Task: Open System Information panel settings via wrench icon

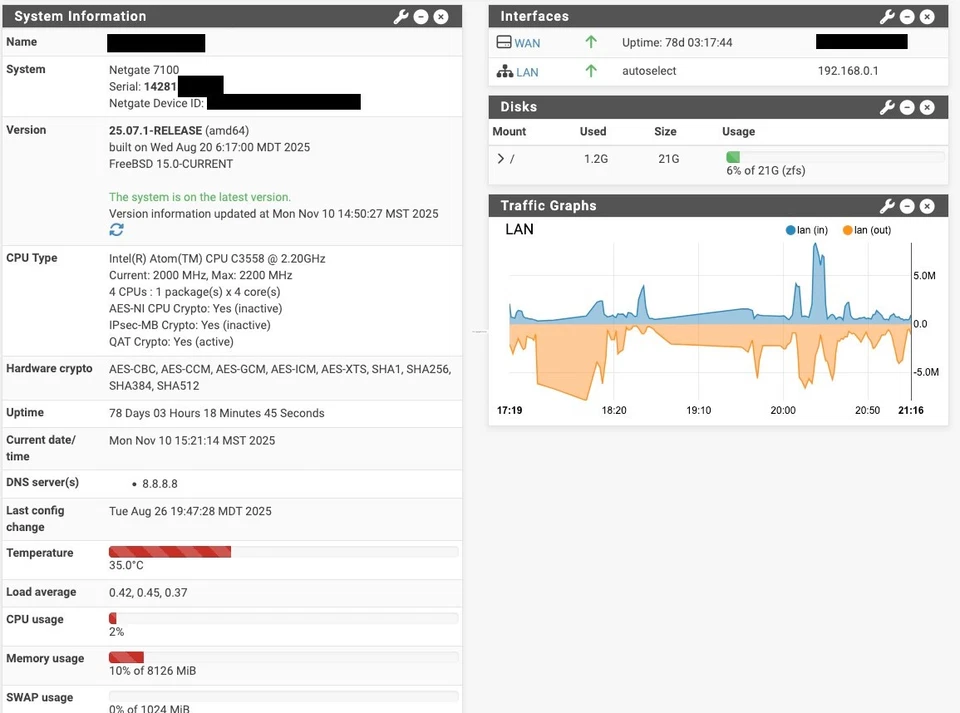Action: pyautogui.click(x=401, y=16)
